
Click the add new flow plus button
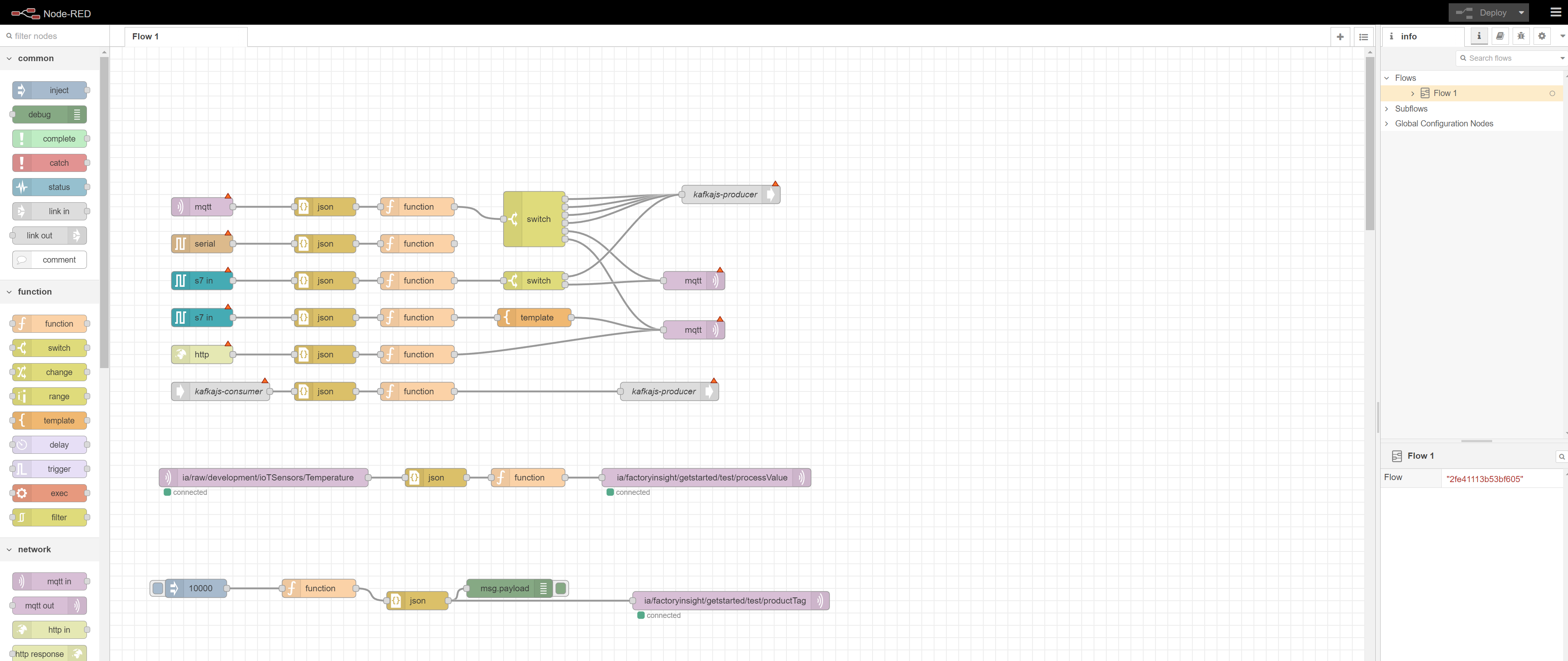(1340, 37)
